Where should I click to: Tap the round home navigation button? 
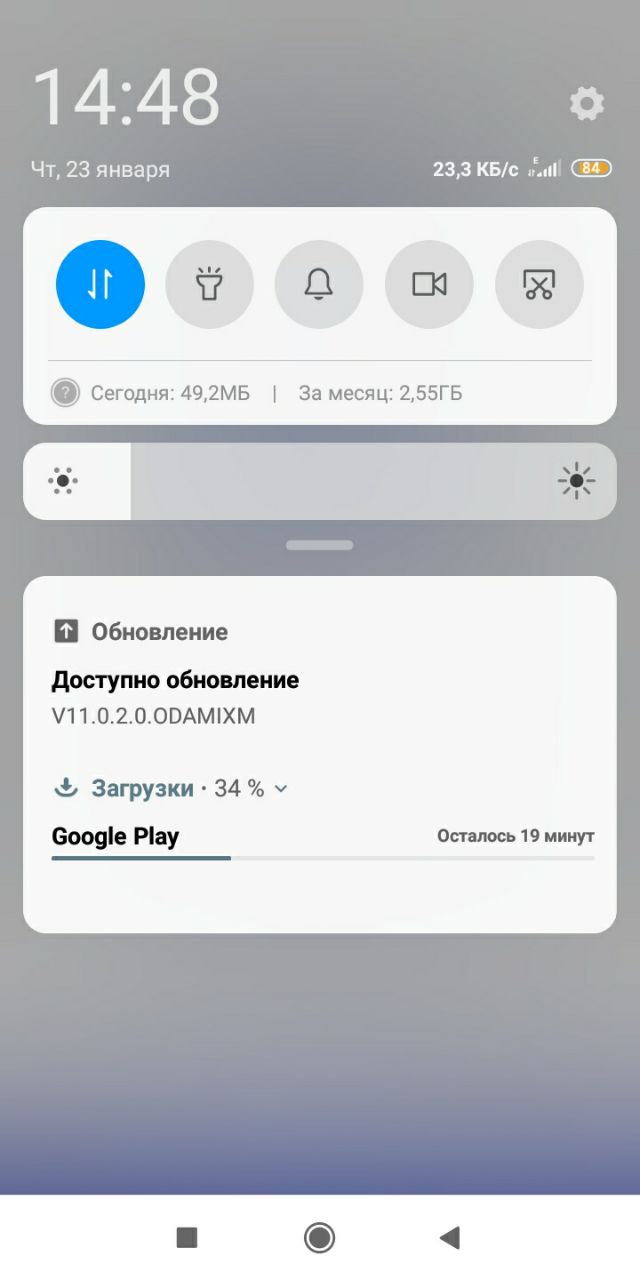pyautogui.click(x=319, y=1238)
